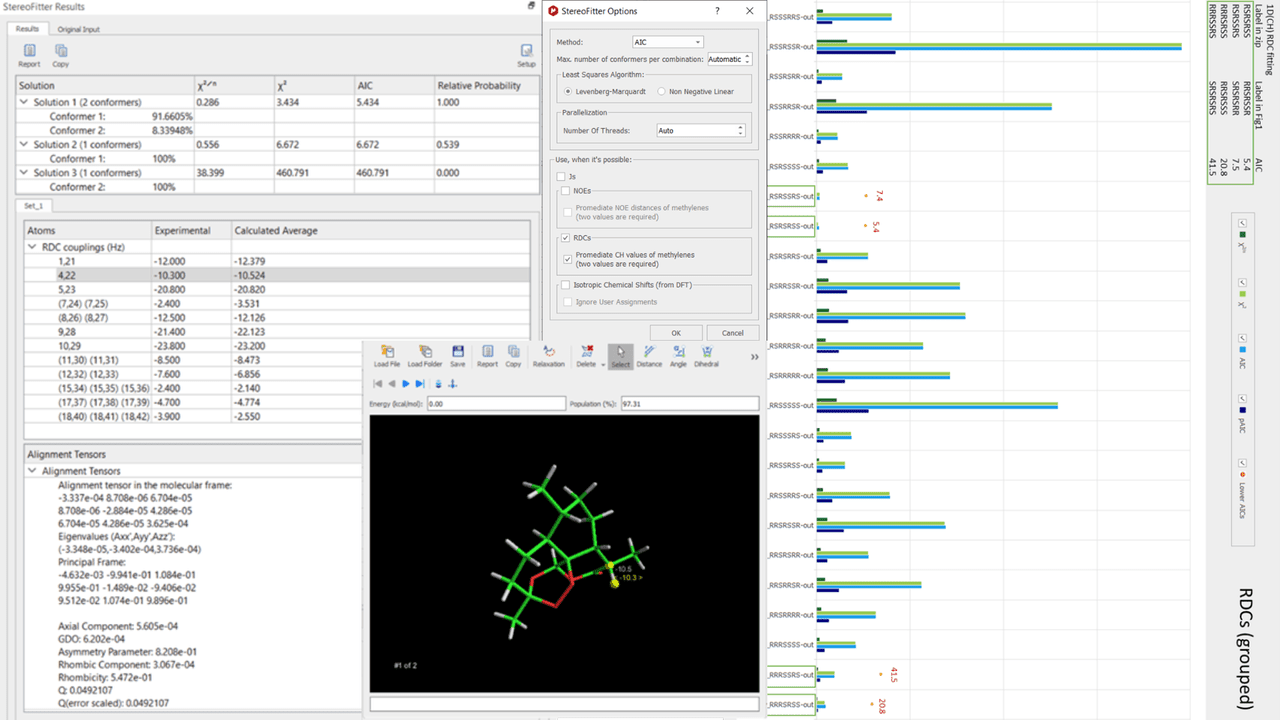Click the Energy (kcal/mol) field

pyautogui.click(x=496, y=404)
